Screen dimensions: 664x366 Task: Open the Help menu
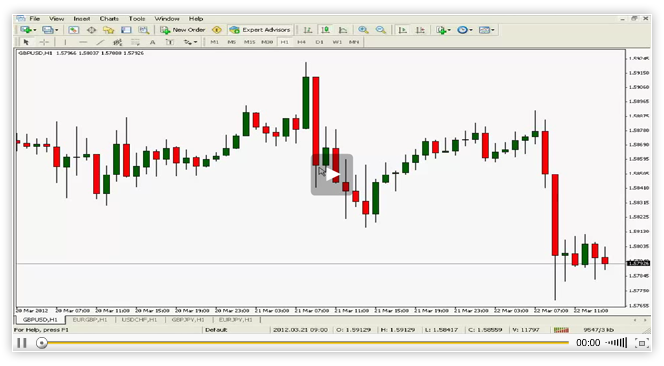(196, 19)
